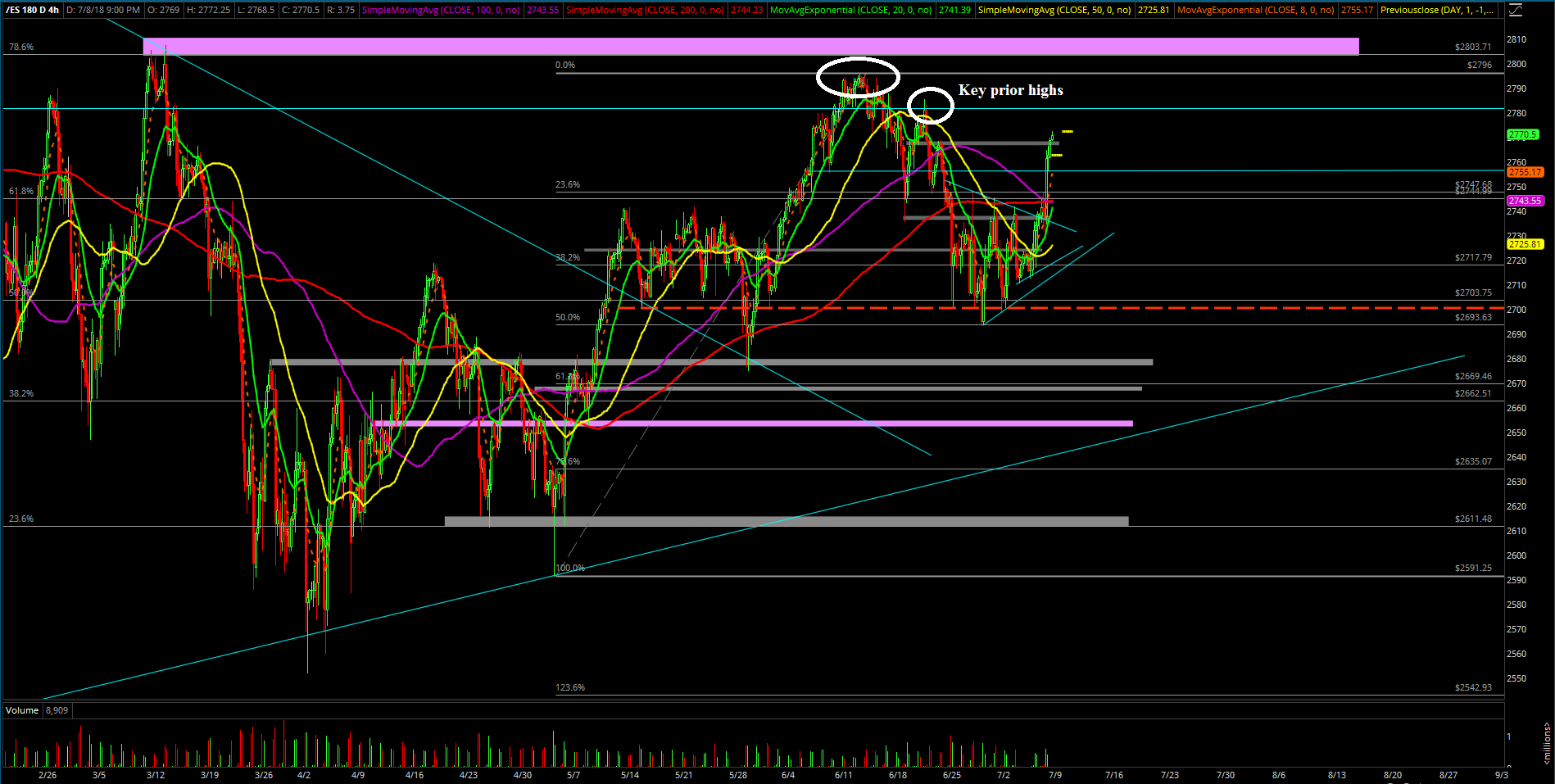Viewport: 1555px width, 784px height.
Task: Click the 2743.55 value after the 100 SMA label
Action: pyautogui.click(x=542, y=10)
